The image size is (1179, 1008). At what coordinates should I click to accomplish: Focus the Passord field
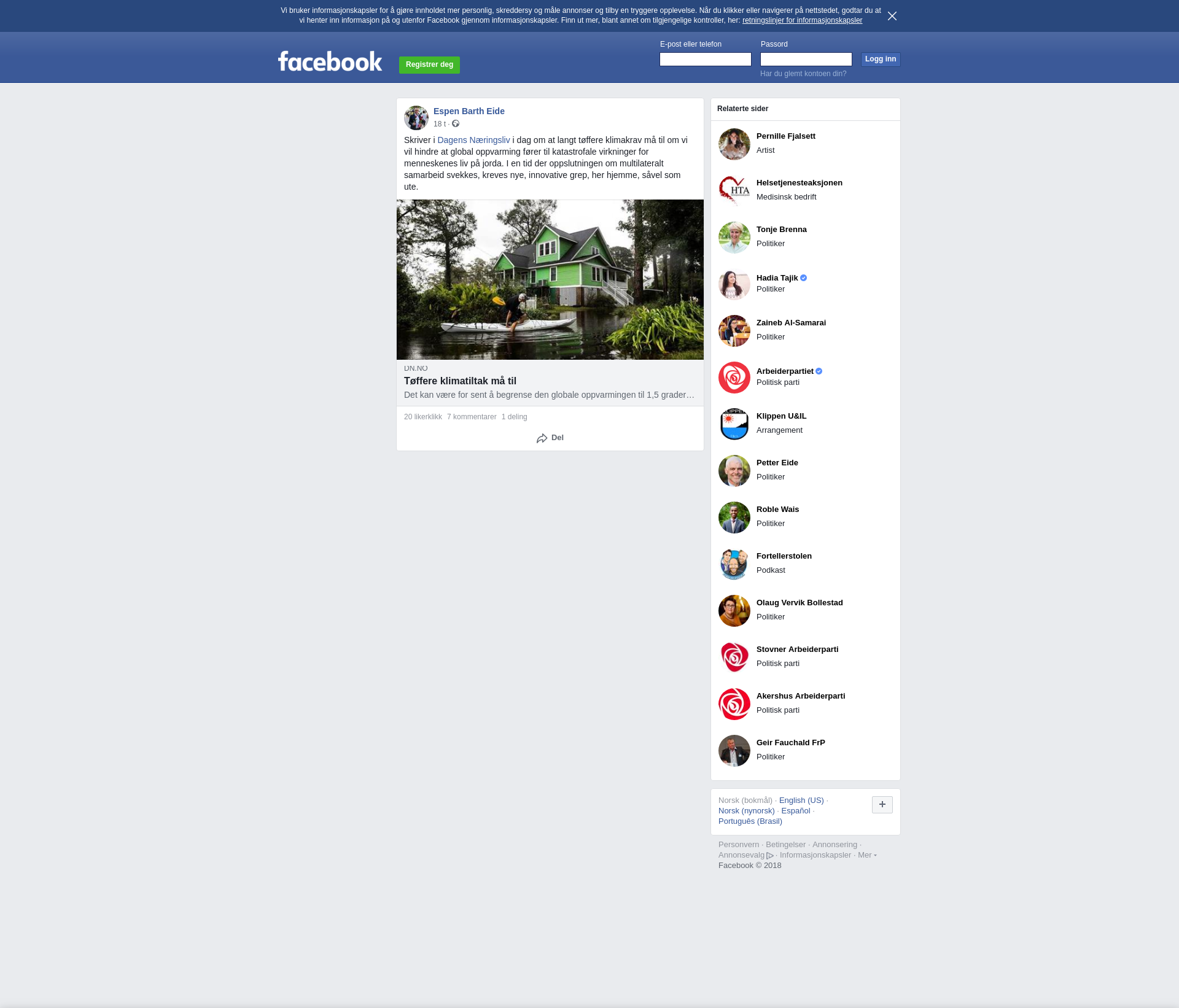806,60
